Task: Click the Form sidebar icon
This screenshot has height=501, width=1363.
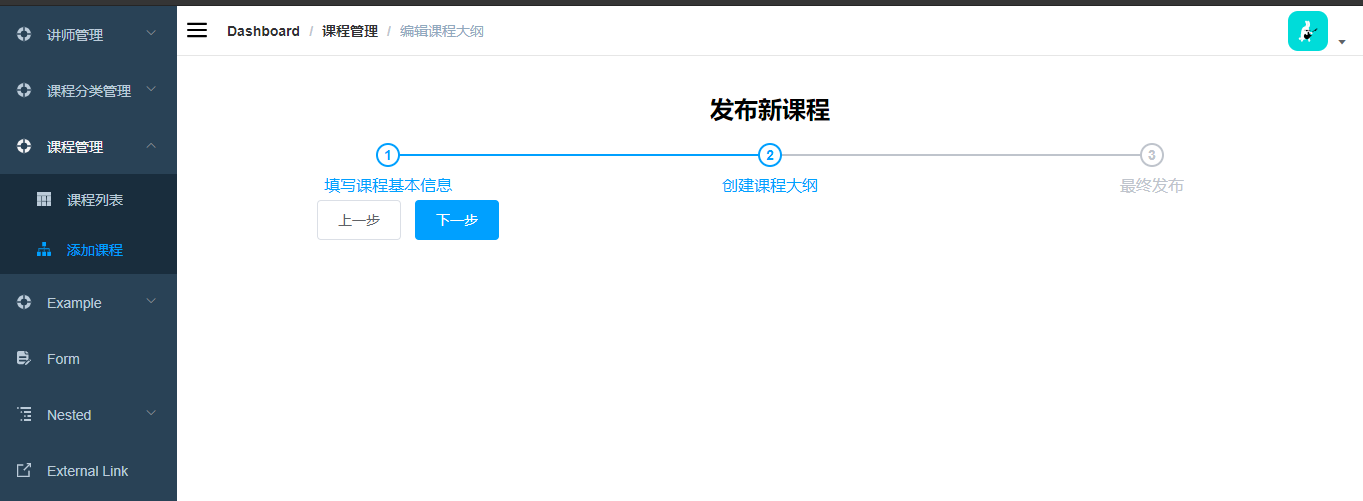Action: [x=25, y=358]
